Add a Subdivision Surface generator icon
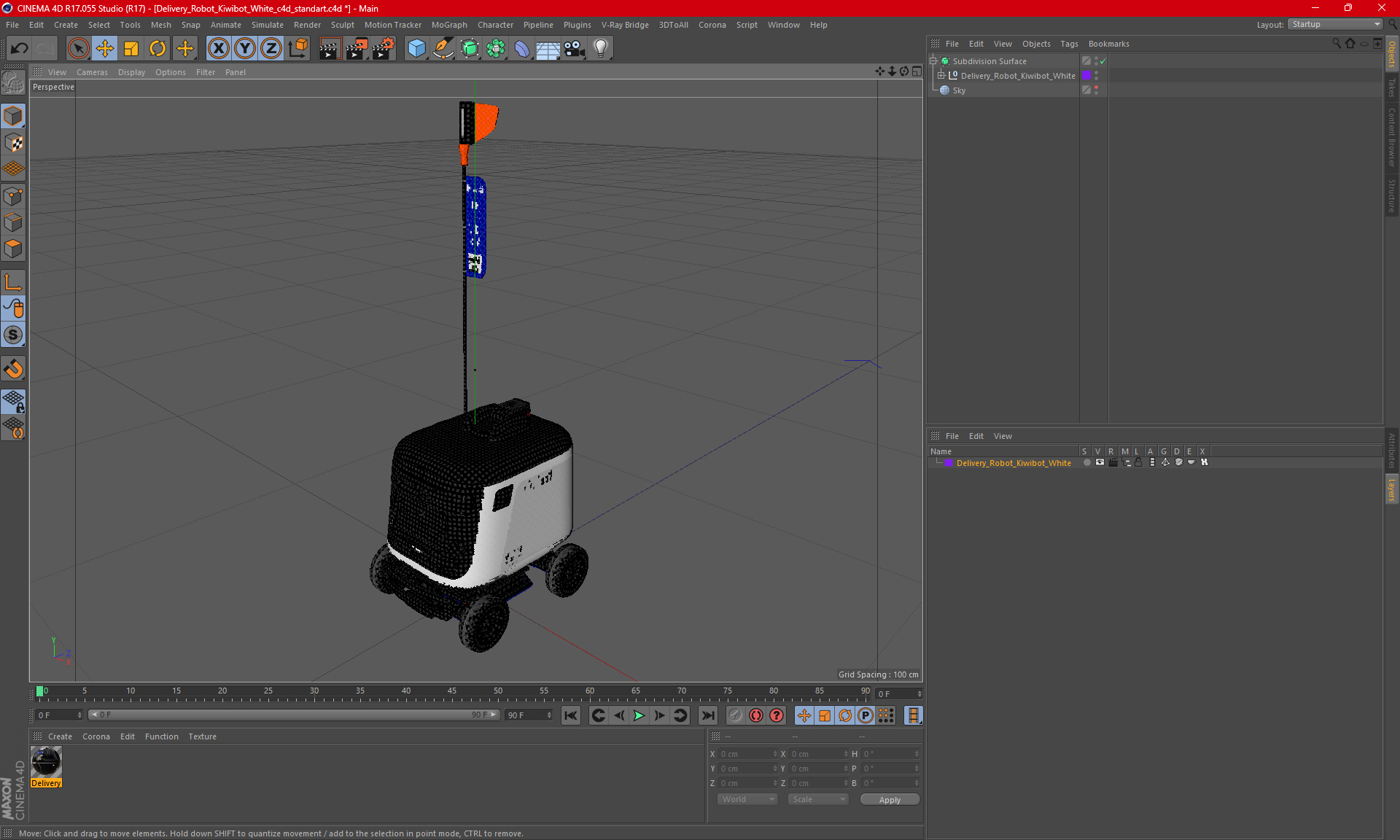The image size is (1400, 840). click(x=470, y=49)
